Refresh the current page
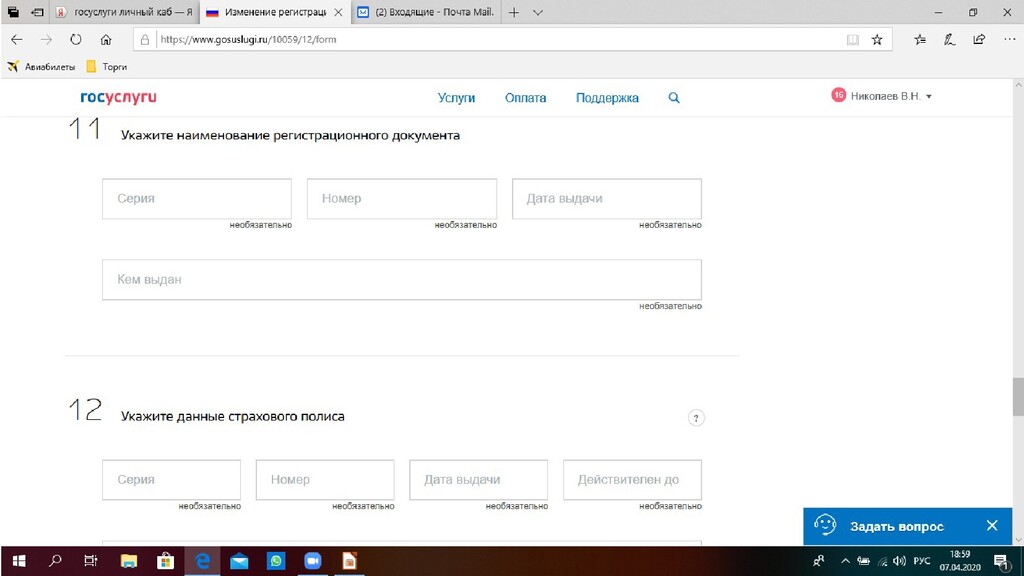Screen dimensions: 1024x576 76,40
